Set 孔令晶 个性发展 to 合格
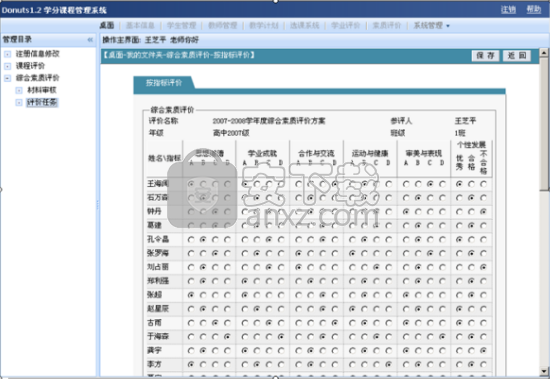This screenshot has height=379, width=550. coord(471,239)
